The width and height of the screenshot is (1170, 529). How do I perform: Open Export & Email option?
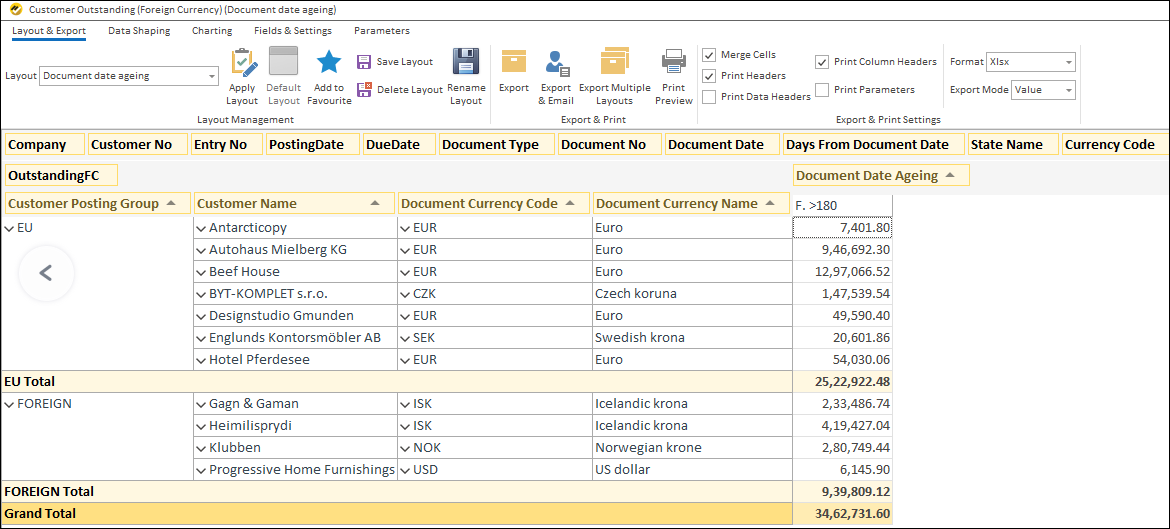pos(556,64)
